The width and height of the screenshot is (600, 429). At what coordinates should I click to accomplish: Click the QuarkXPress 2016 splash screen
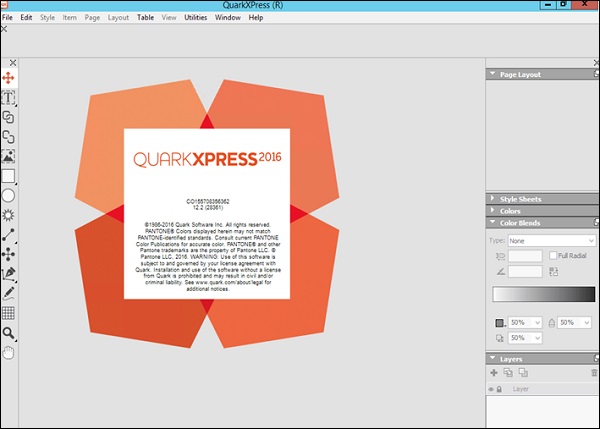(207, 214)
